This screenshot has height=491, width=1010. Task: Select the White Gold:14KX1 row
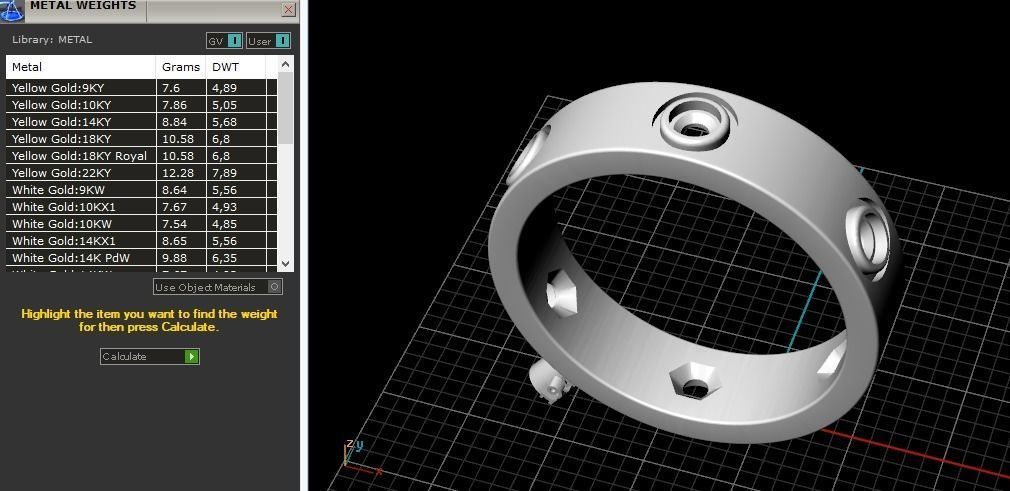(142, 240)
